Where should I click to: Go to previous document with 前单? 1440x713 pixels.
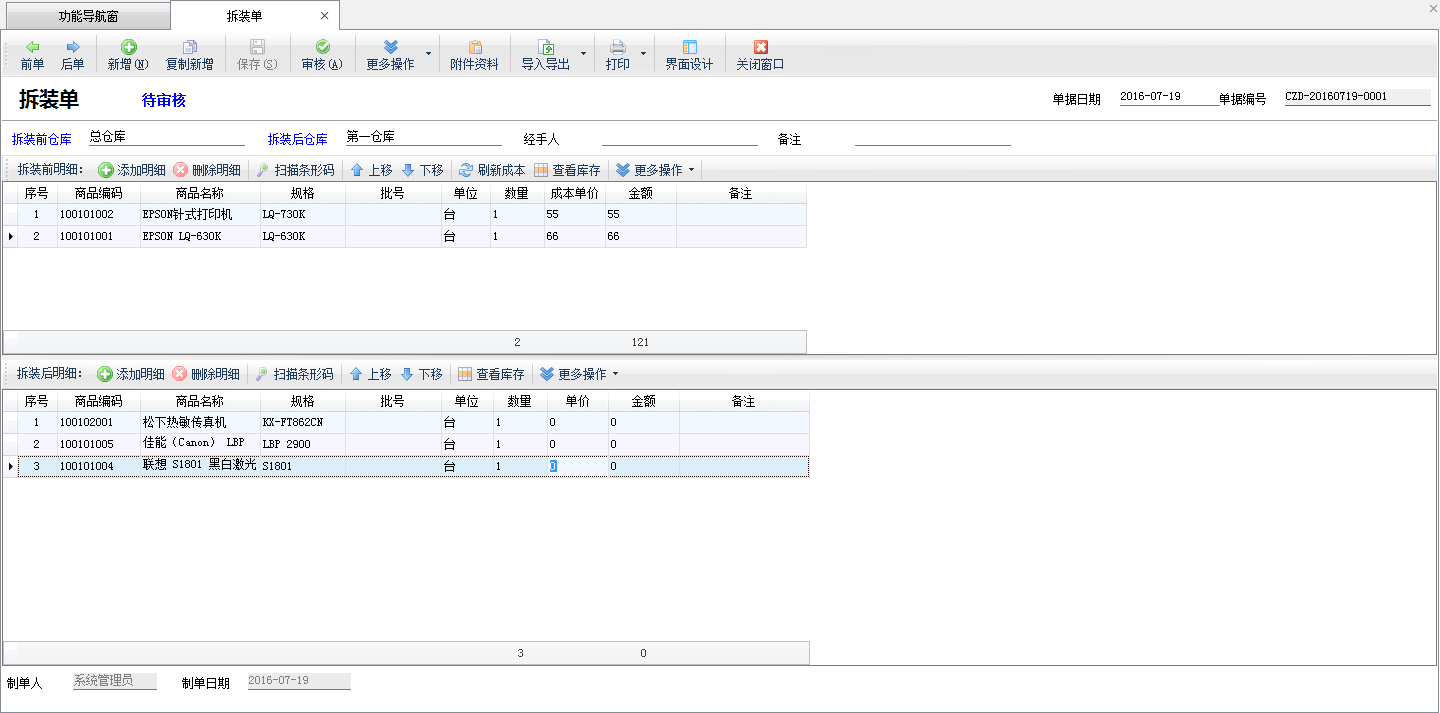click(32, 55)
